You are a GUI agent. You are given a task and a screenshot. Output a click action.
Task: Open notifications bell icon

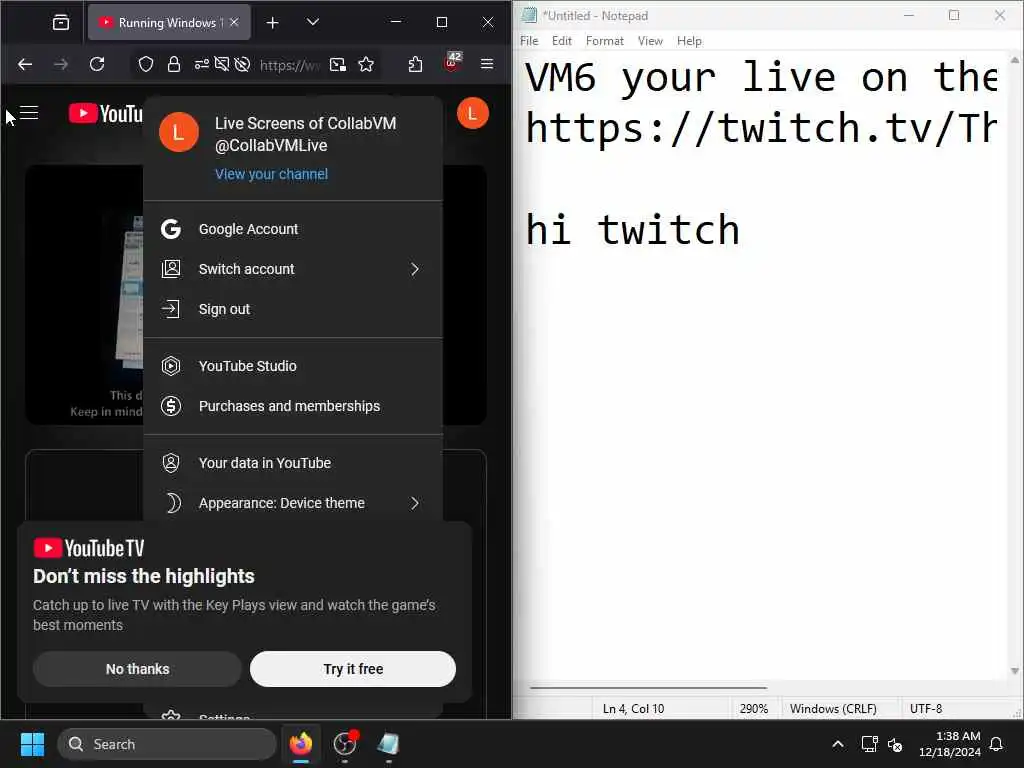point(997,744)
